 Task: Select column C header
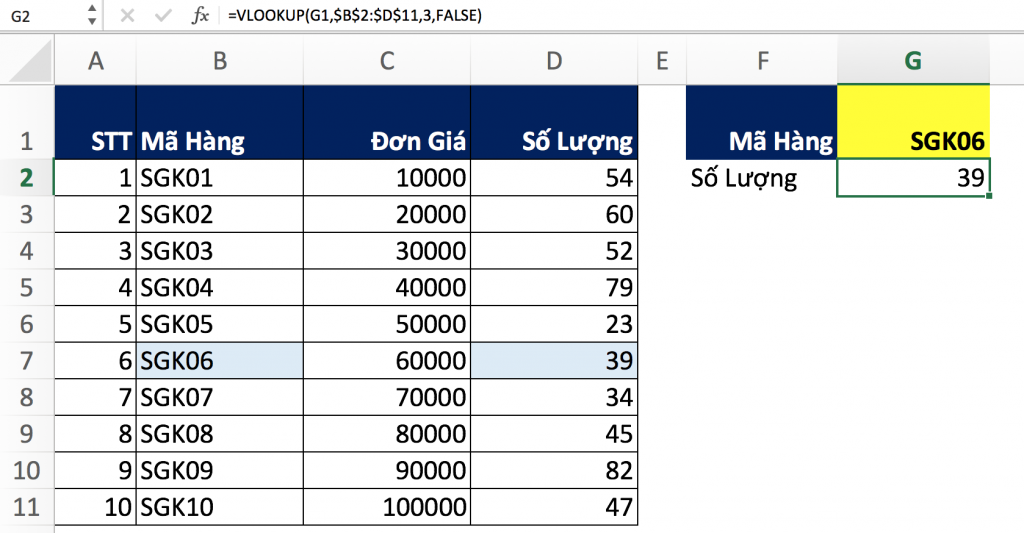click(x=386, y=62)
